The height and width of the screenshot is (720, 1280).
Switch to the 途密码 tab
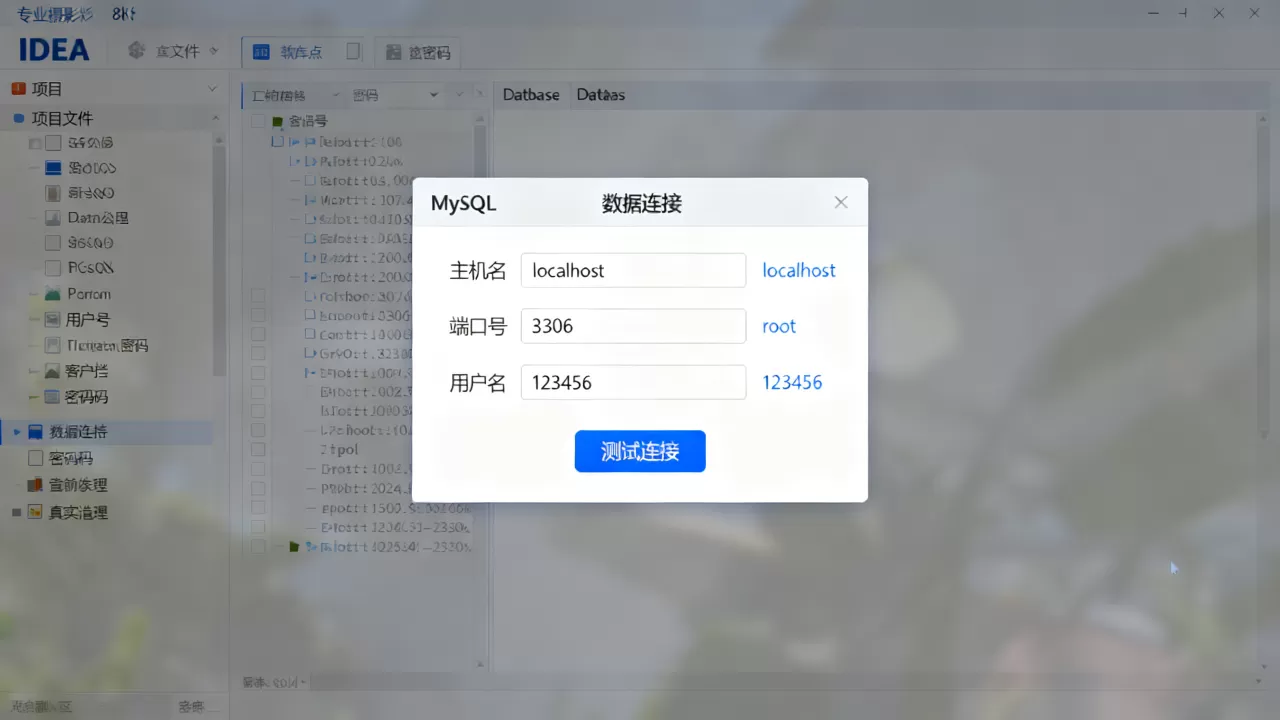[x=418, y=52]
